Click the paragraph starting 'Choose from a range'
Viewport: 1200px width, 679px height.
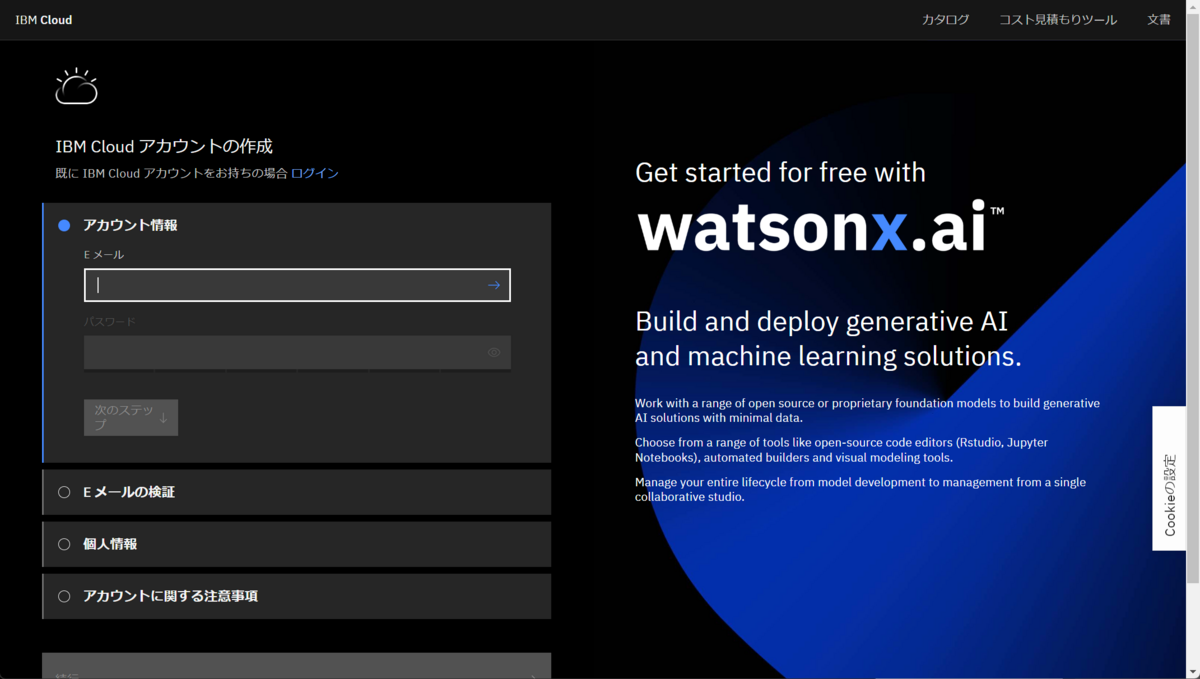pos(842,450)
